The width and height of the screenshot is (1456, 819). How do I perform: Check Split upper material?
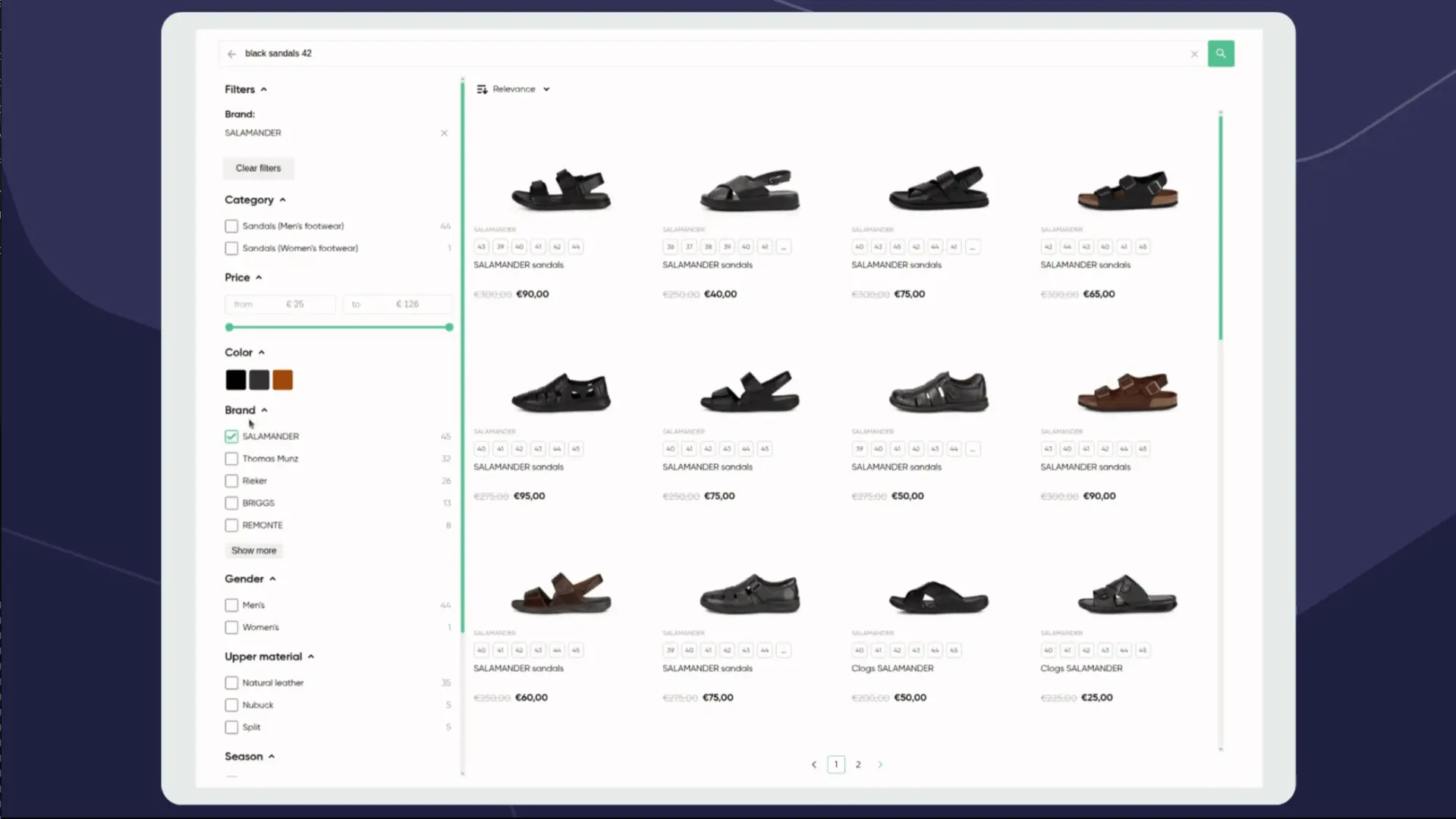(x=231, y=727)
